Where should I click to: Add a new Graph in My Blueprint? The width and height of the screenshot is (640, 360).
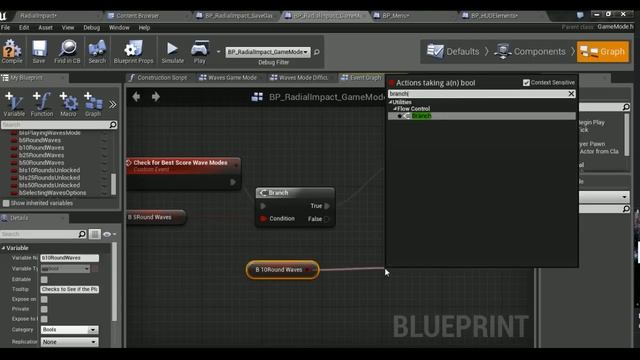click(93, 104)
